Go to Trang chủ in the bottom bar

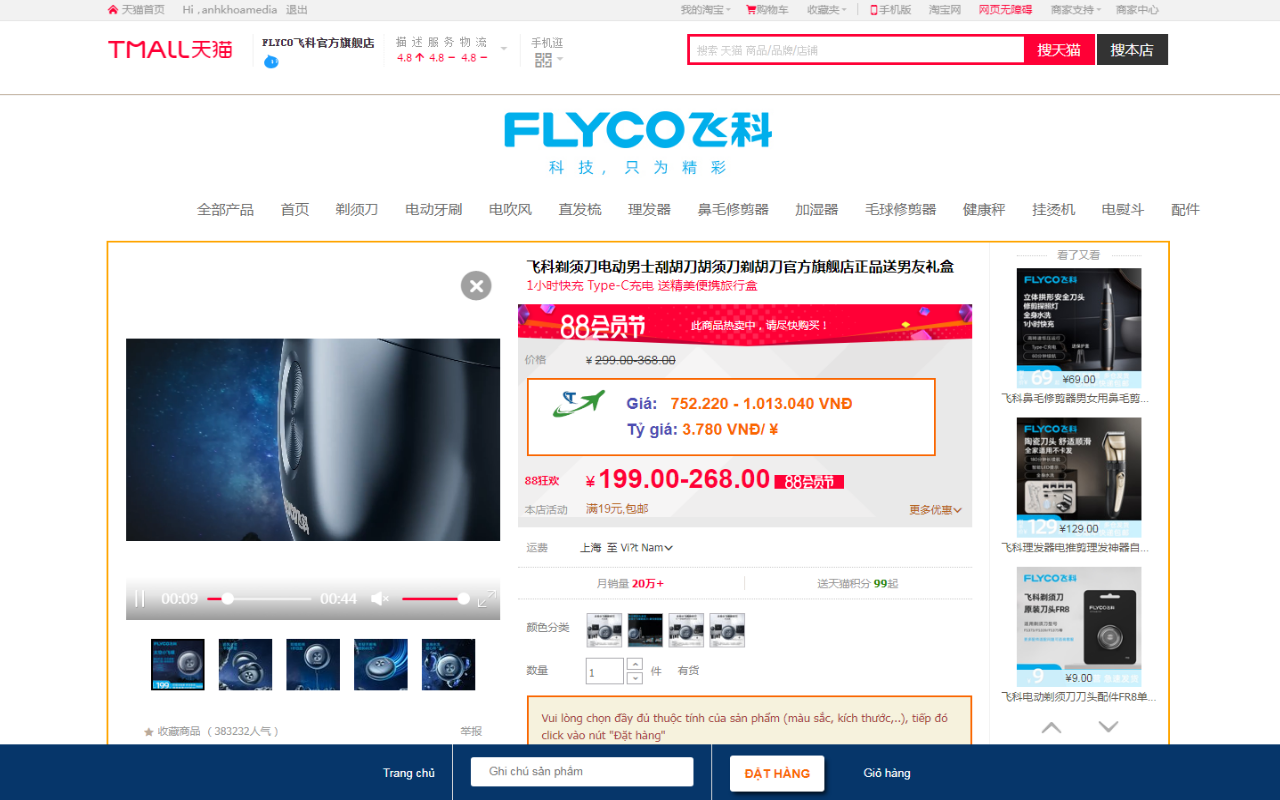pyautogui.click(x=409, y=773)
